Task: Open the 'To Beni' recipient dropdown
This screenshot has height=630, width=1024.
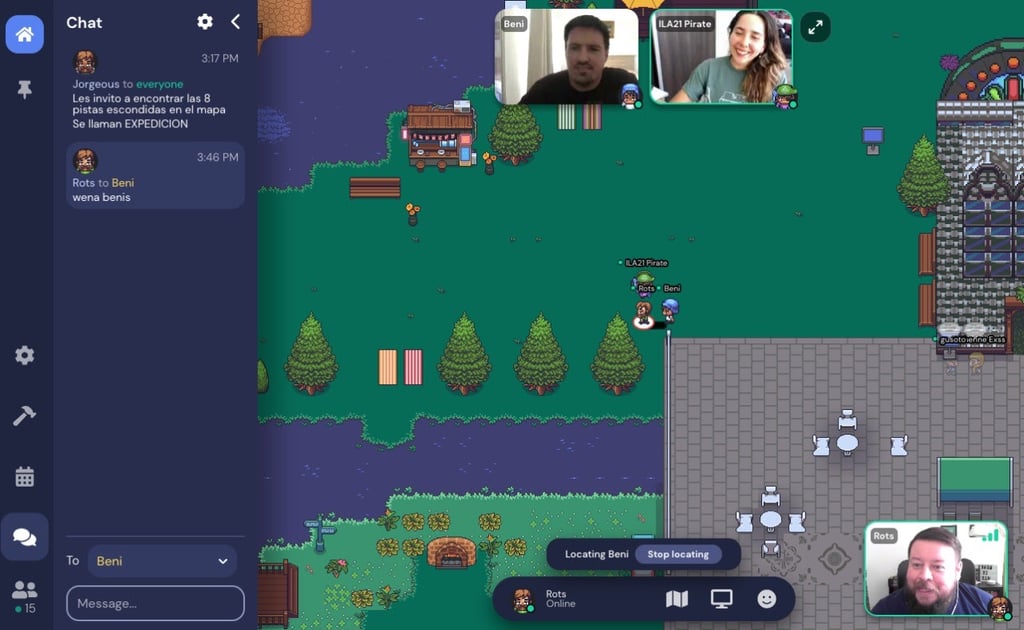Action: pos(162,561)
